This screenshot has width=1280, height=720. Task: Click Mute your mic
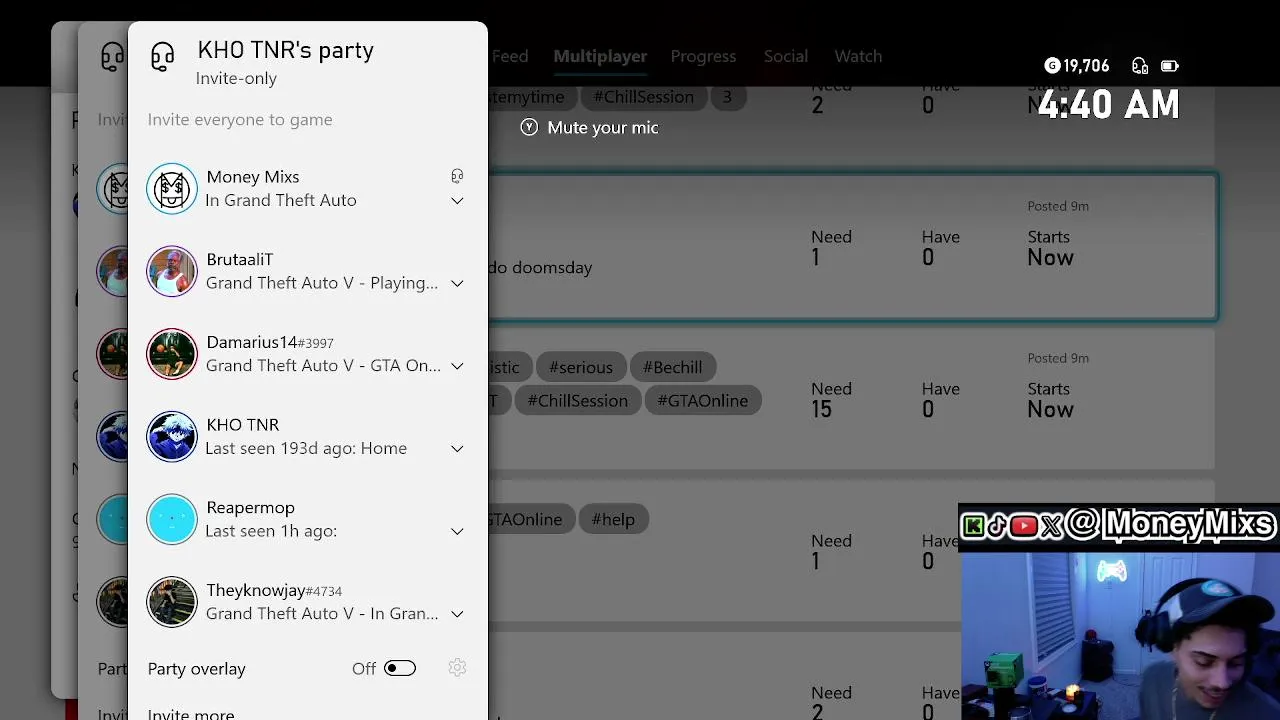603,127
